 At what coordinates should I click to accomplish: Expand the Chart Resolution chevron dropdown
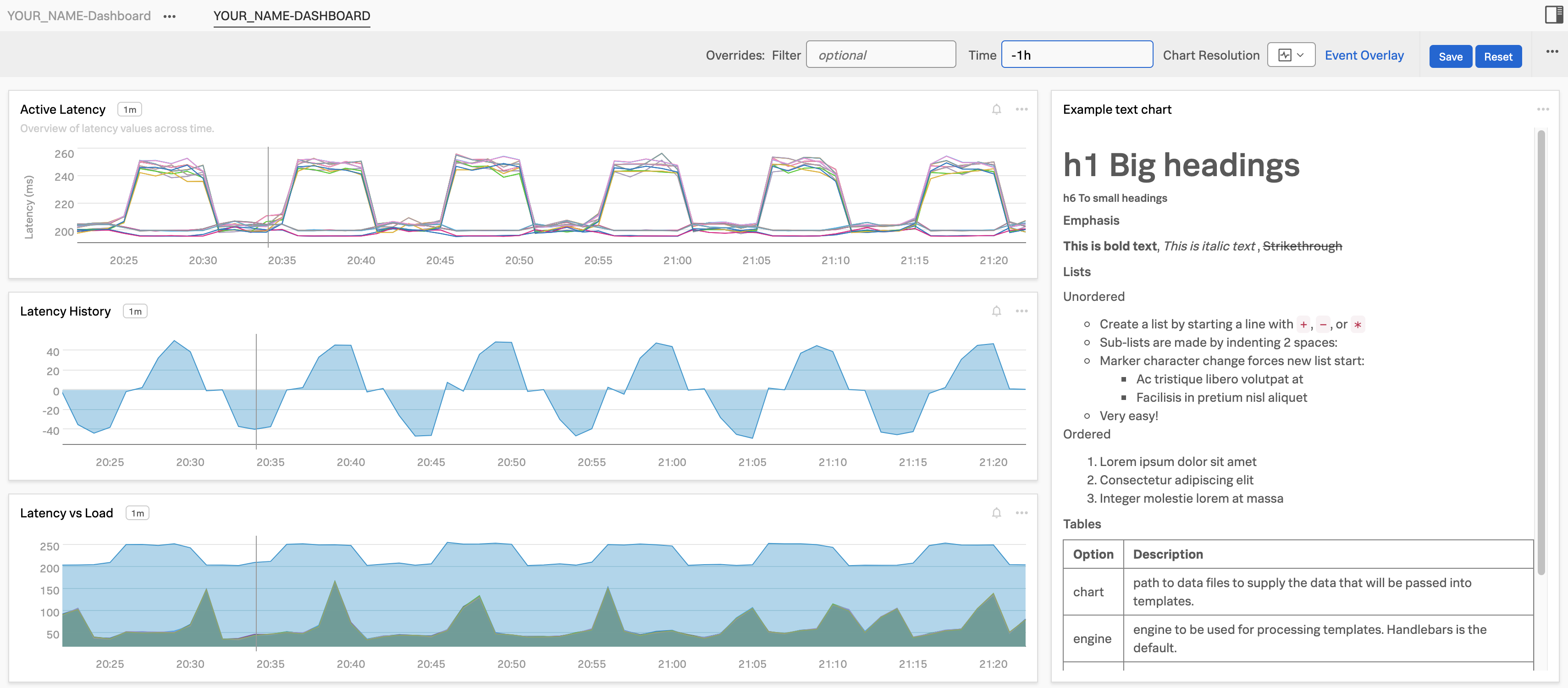[1301, 54]
